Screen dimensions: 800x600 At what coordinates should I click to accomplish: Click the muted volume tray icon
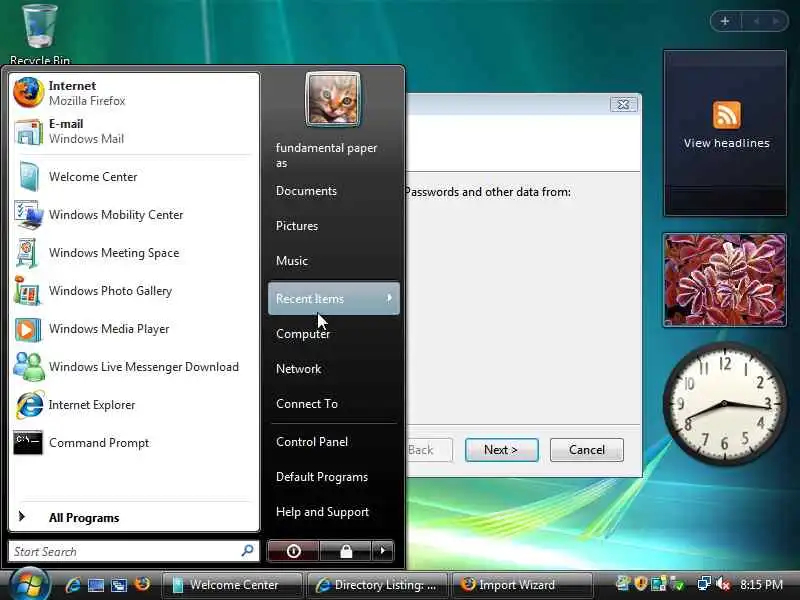point(723,584)
